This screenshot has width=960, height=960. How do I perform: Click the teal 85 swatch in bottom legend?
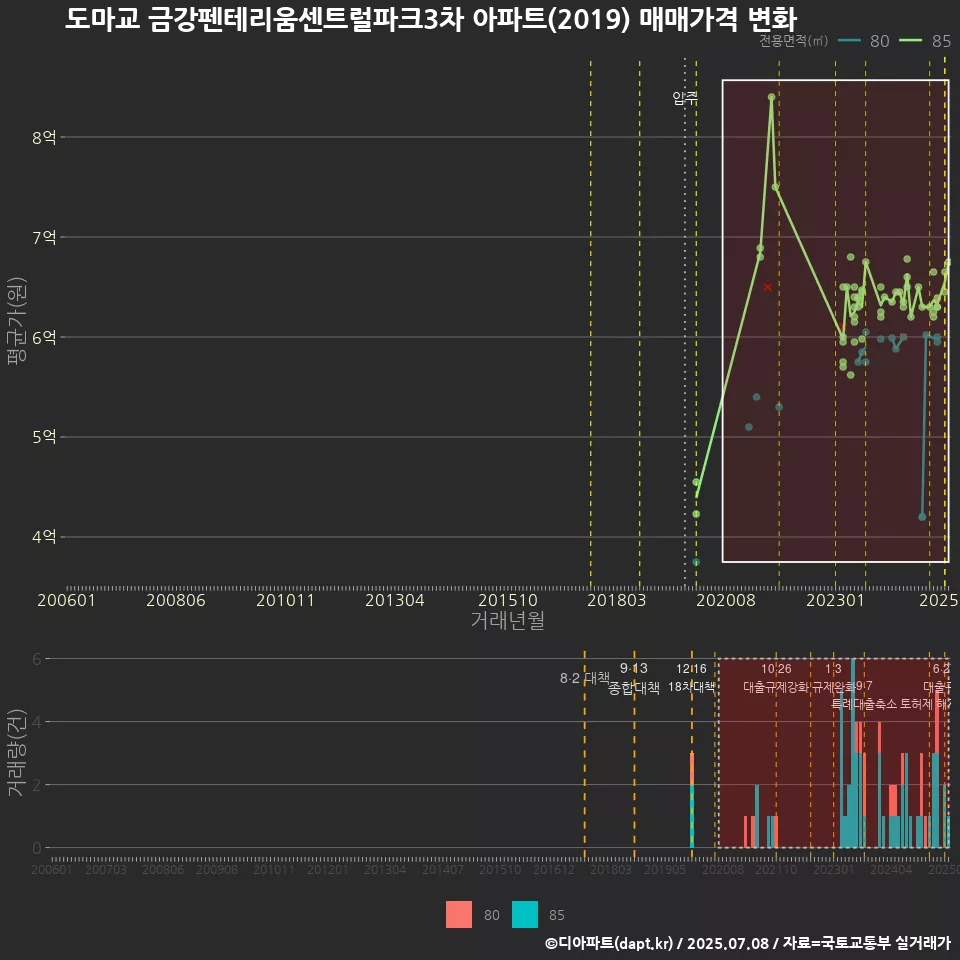tap(525, 915)
